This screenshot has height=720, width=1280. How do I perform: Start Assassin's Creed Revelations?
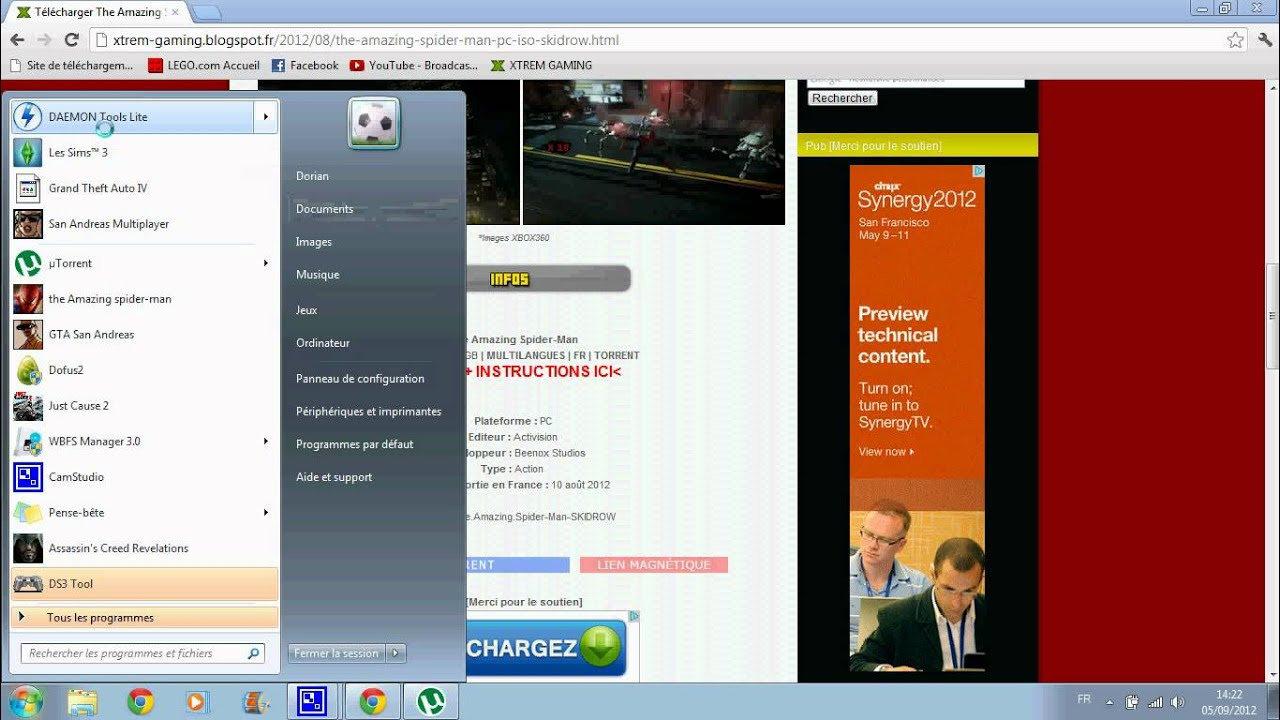click(x=144, y=548)
